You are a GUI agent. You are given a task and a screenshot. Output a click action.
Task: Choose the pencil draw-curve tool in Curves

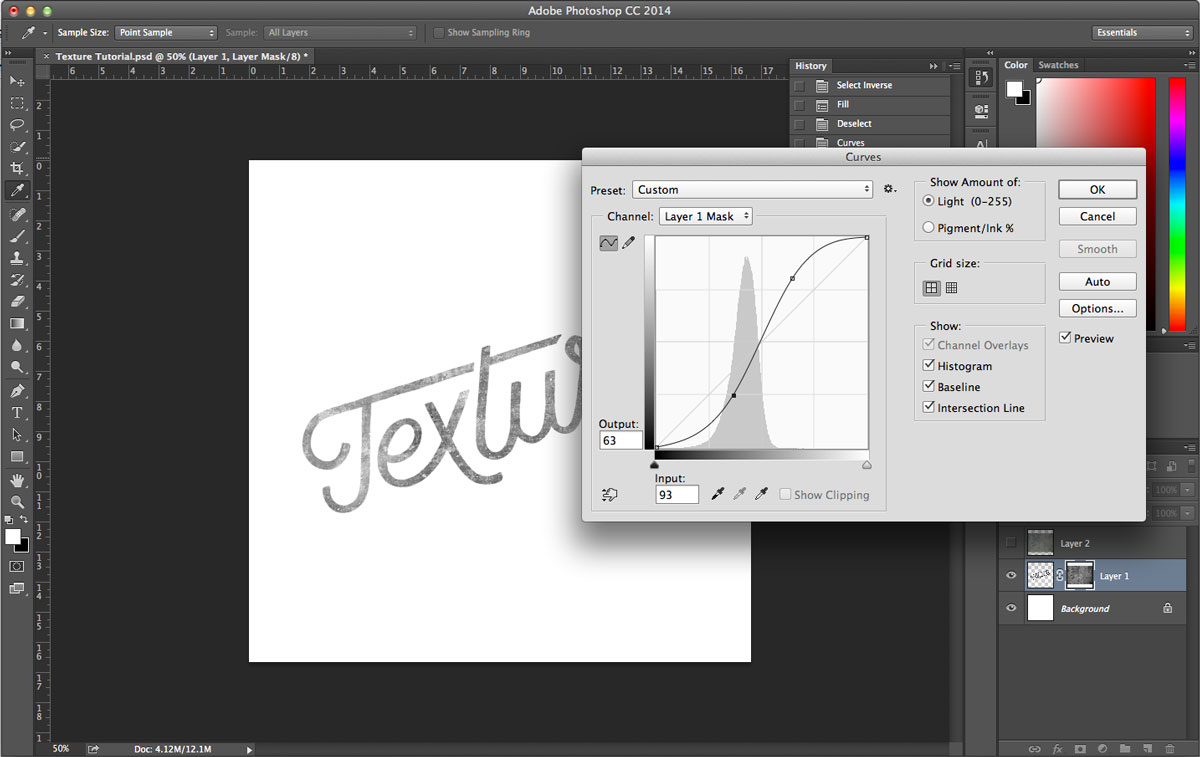pyautogui.click(x=629, y=243)
